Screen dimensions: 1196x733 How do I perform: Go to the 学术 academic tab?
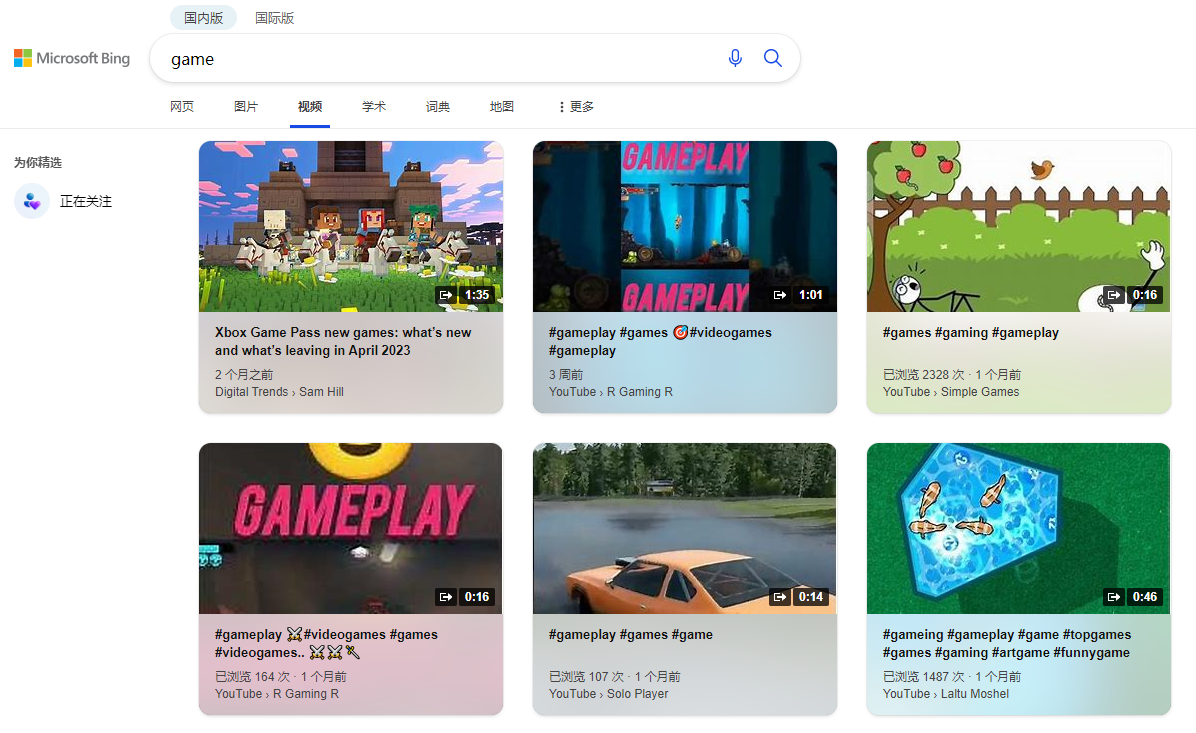tap(374, 107)
